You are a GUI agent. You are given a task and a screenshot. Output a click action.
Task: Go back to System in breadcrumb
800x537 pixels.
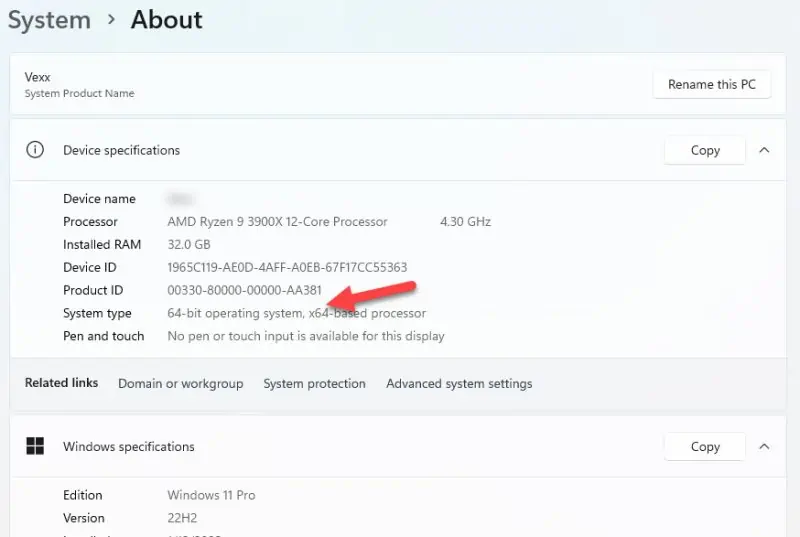coord(49,20)
